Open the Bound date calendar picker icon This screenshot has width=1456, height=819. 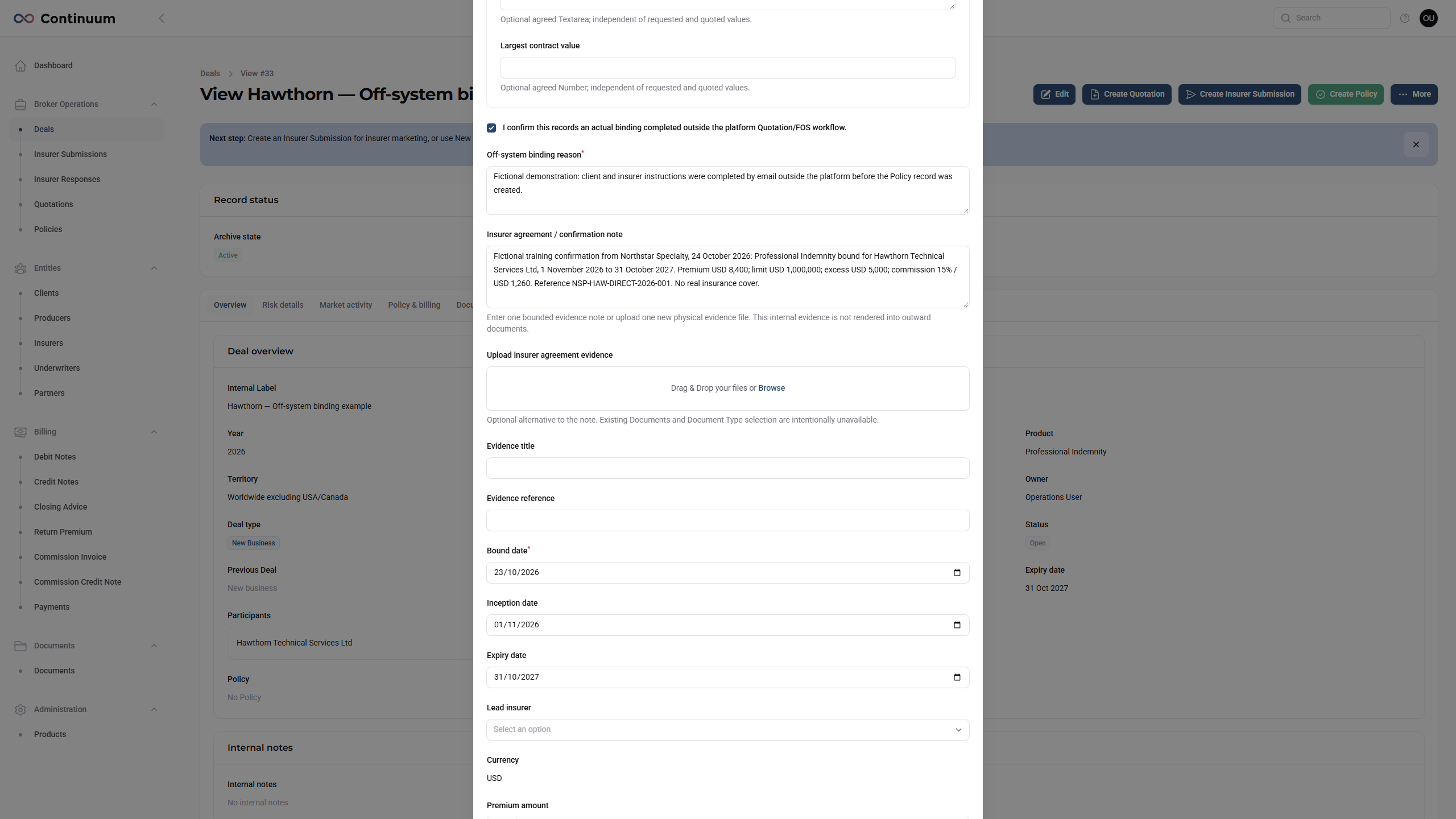coord(957,573)
